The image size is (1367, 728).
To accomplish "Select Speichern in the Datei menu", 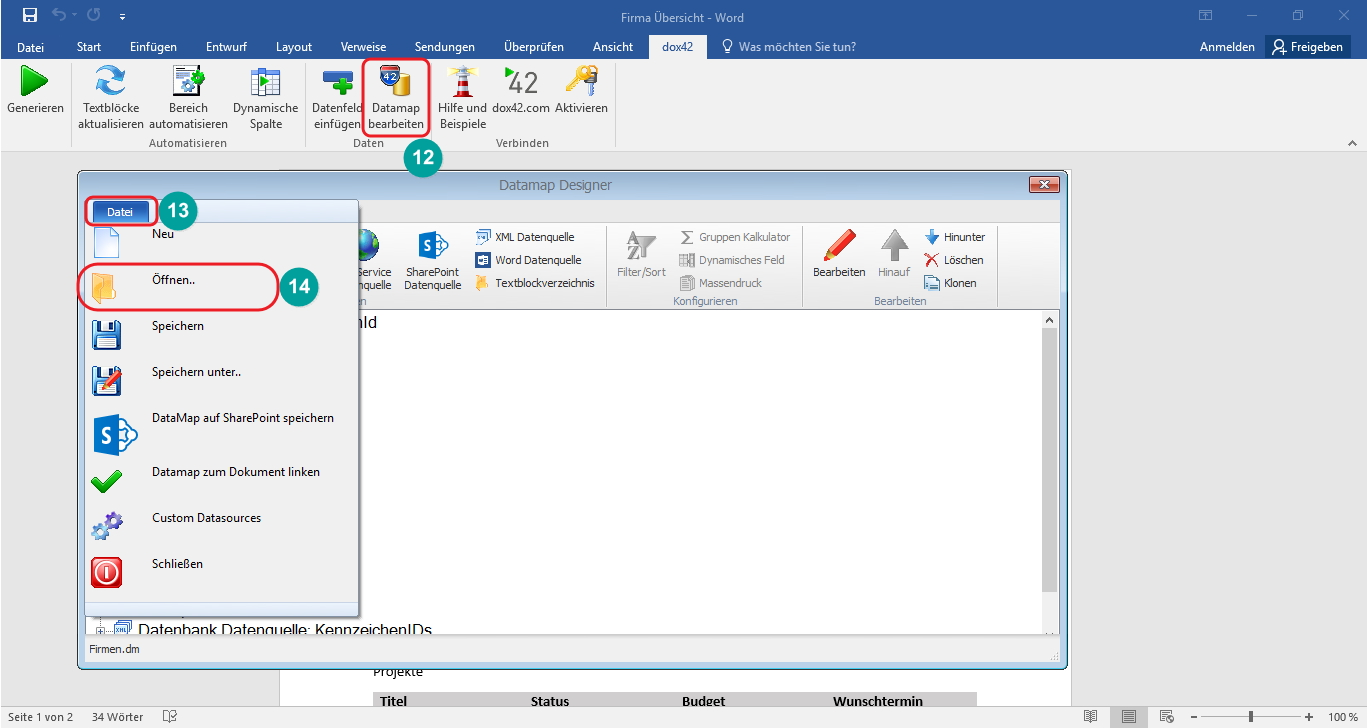I will tap(220, 333).
